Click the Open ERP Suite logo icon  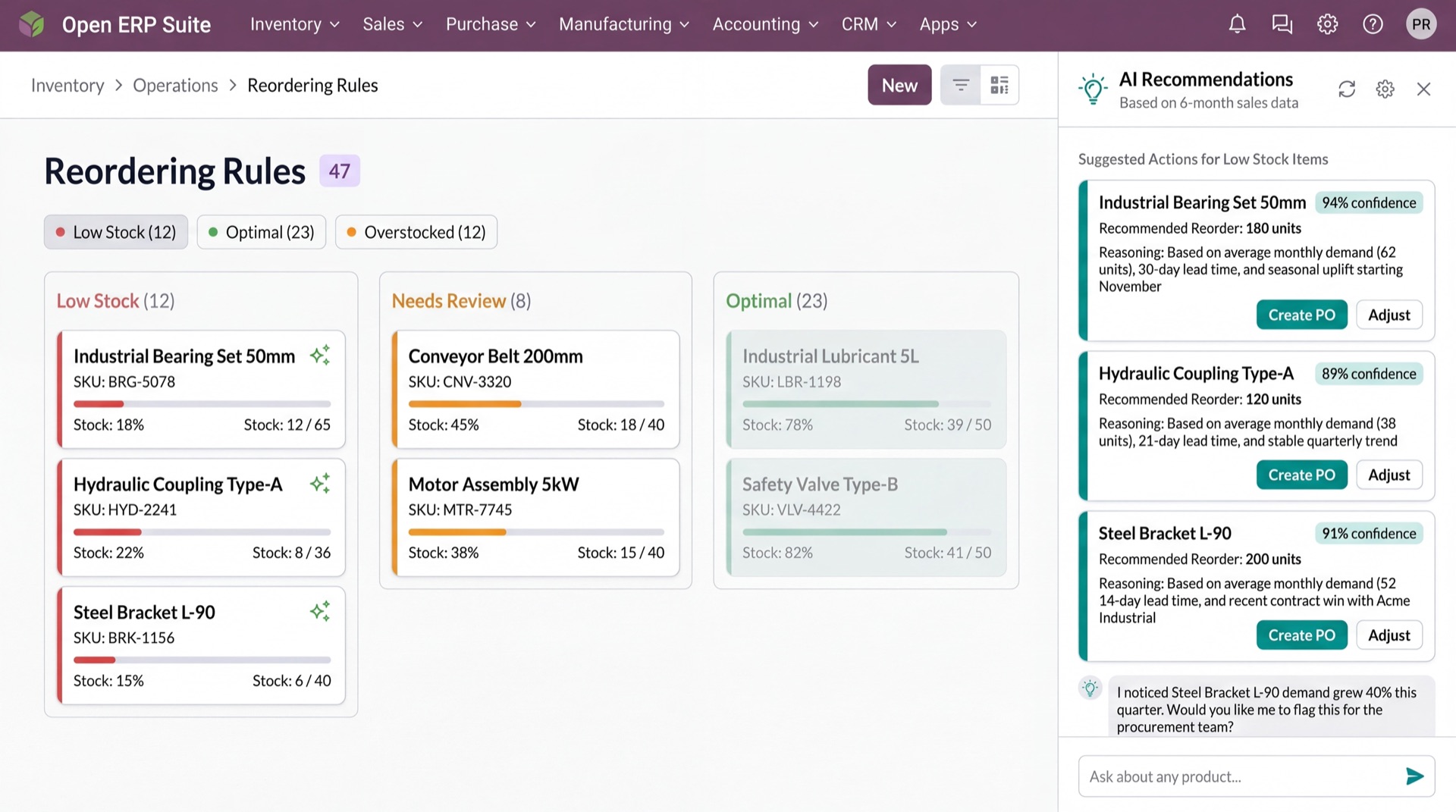coord(32,24)
